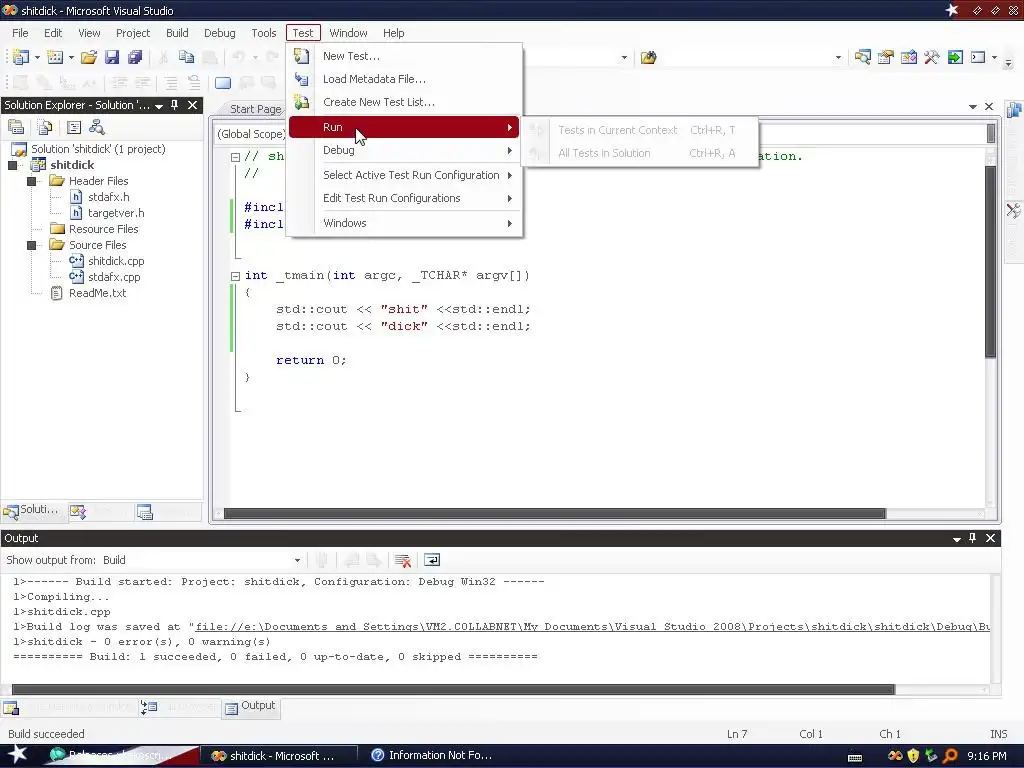Screen dimensions: 1024x768
Task: Switch to the Start Page tab
Action: click(x=255, y=109)
